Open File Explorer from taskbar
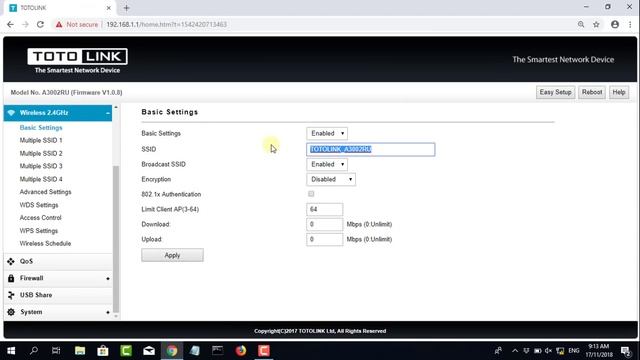Image resolution: width=640 pixels, height=360 pixels. coord(80,351)
